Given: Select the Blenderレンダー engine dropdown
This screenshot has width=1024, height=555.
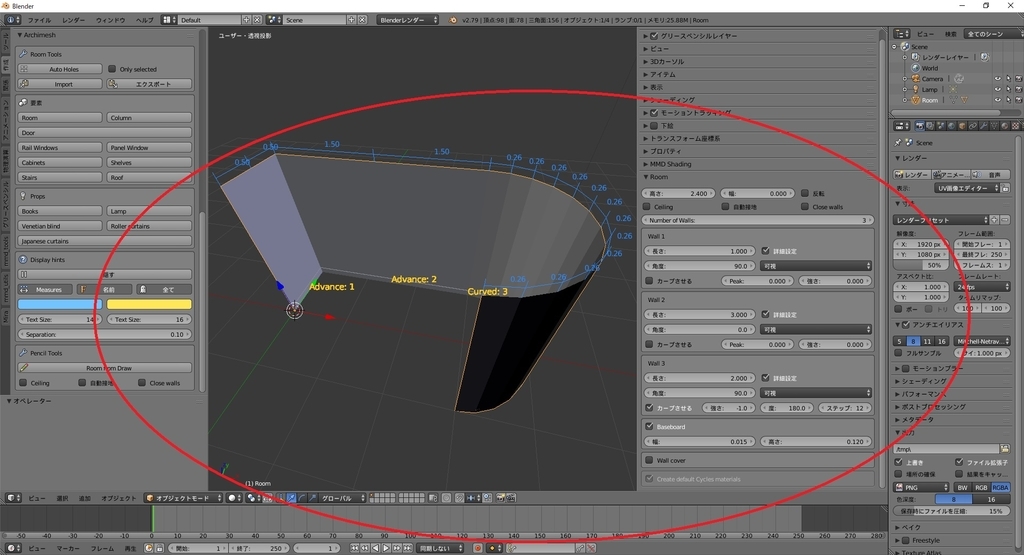Looking at the screenshot, I should (408, 20).
